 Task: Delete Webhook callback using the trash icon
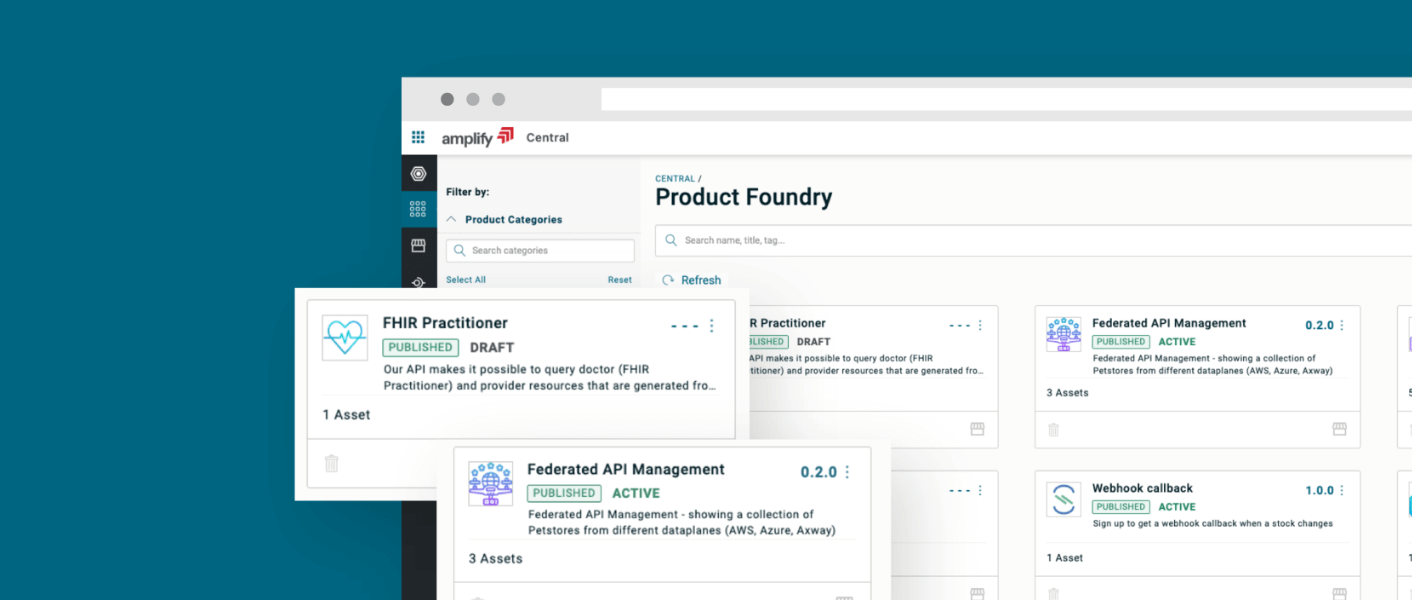coord(1053,594)
